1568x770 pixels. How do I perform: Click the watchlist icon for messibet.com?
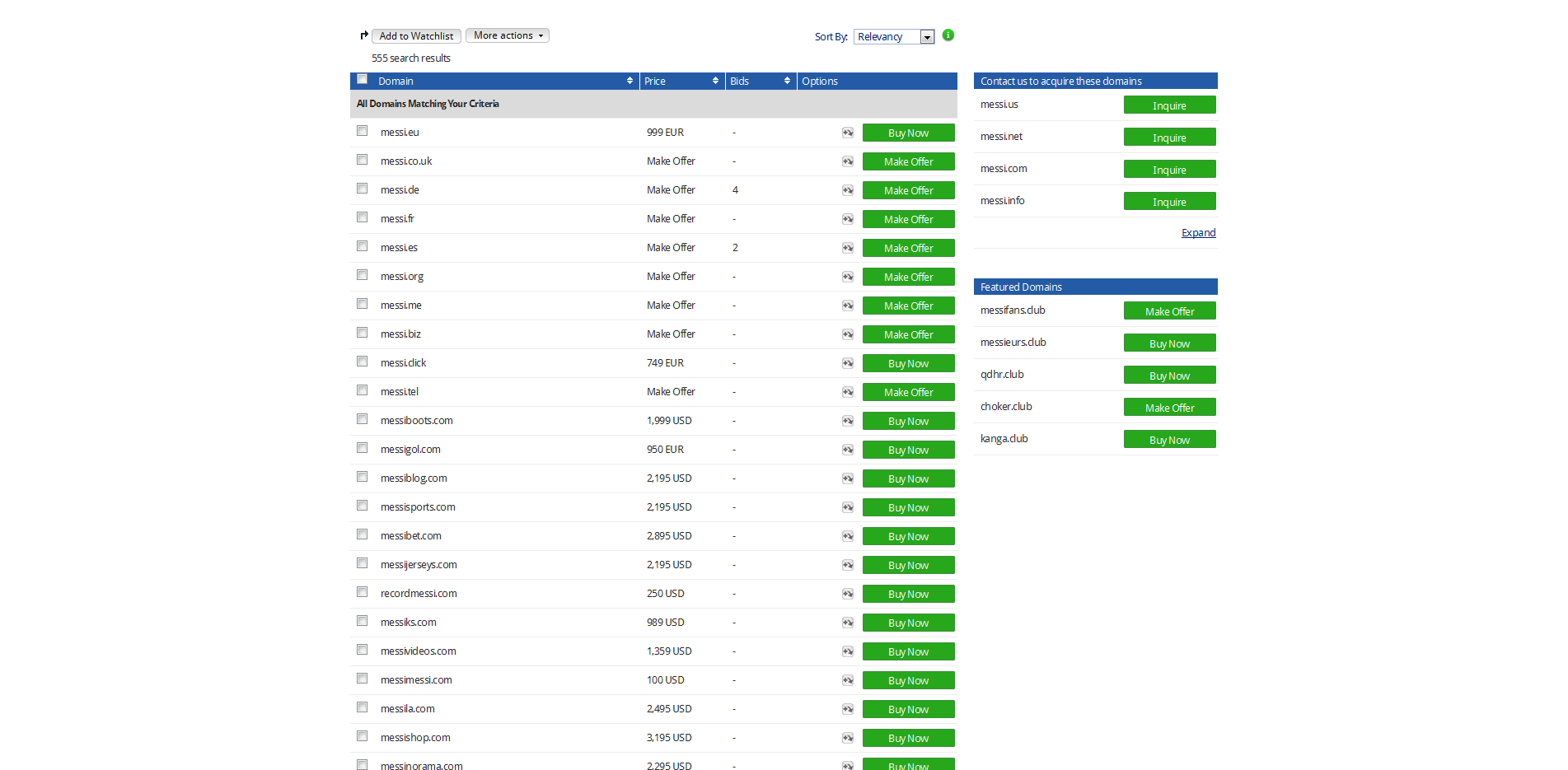(848, 536)
